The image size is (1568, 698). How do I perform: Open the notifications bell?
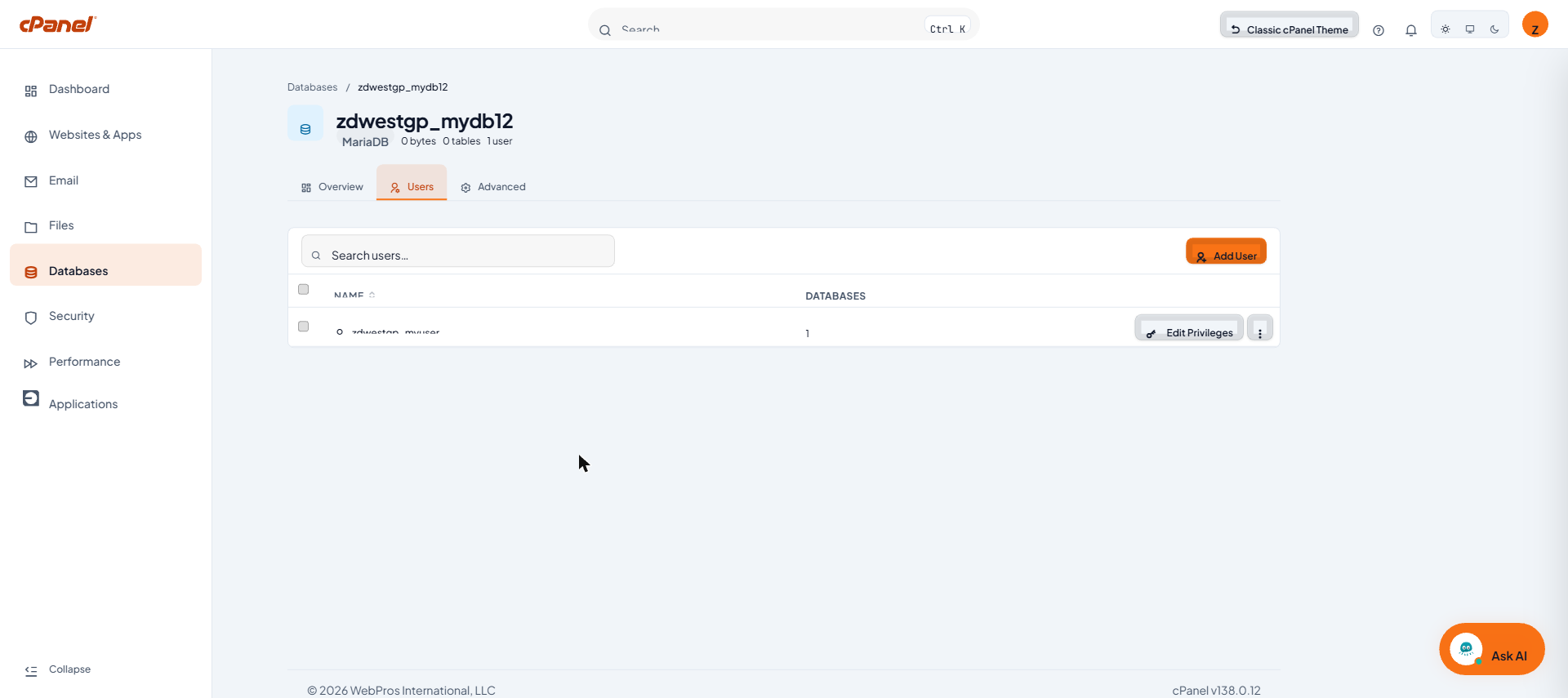(x=1411, y=30)
